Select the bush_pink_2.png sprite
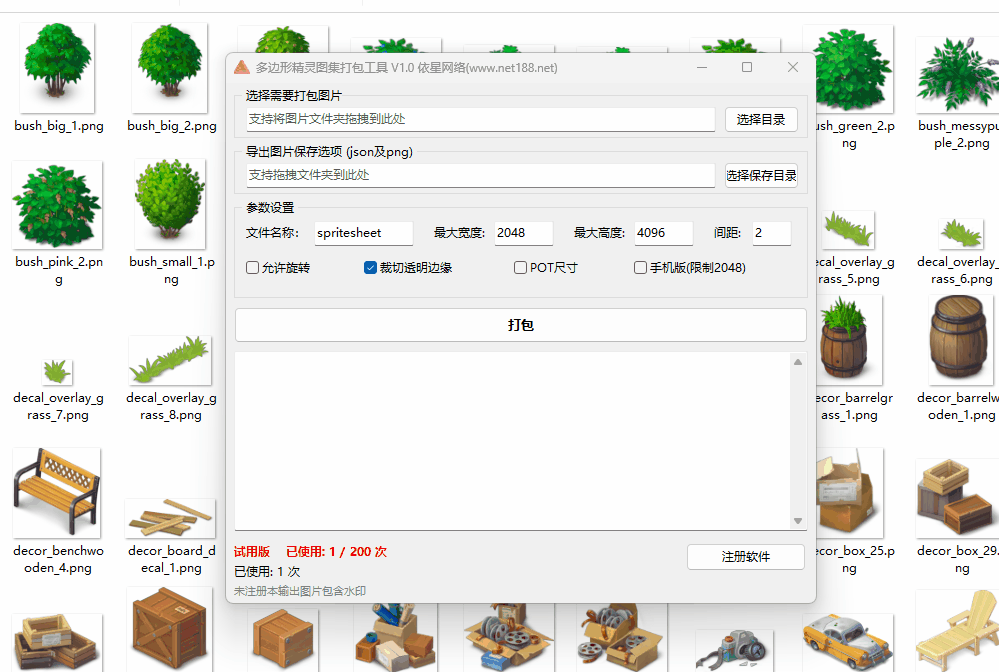The width and height of the screenshot is (999, 672). [57, 204]
